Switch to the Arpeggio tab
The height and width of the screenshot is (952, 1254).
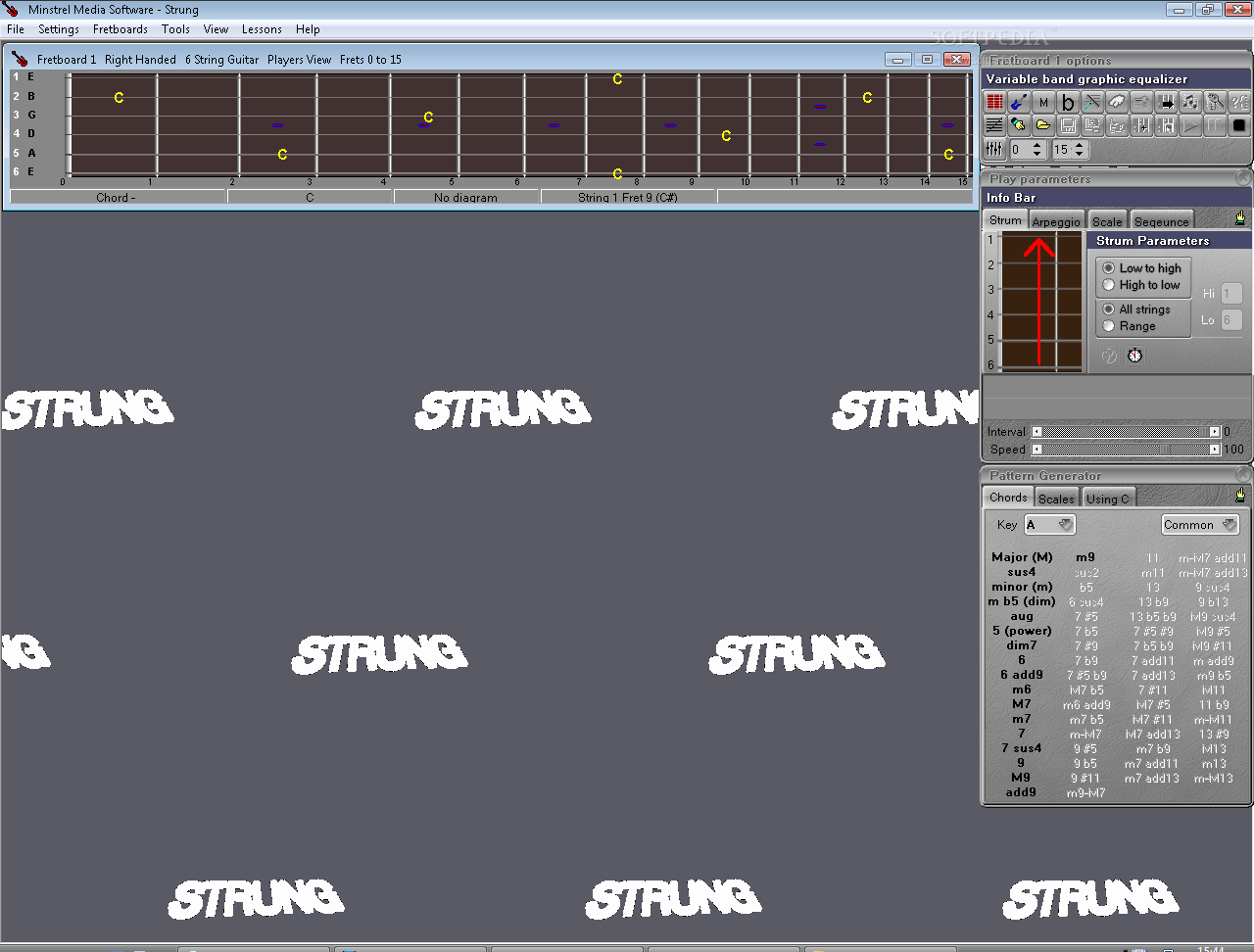click(1056, 221)
